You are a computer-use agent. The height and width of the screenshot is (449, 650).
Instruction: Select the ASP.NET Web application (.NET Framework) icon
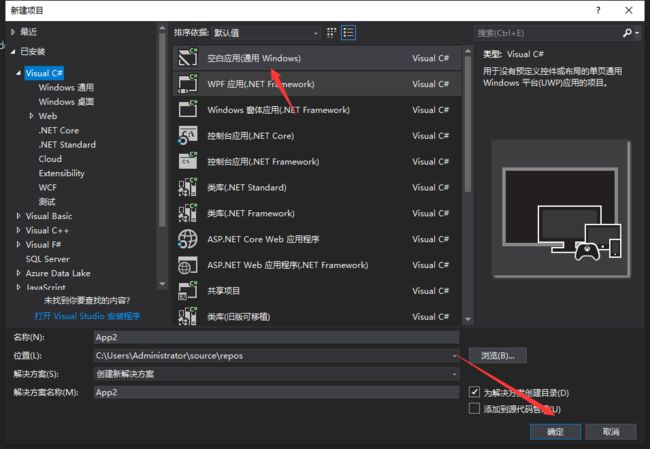click(x=188, y=265)
